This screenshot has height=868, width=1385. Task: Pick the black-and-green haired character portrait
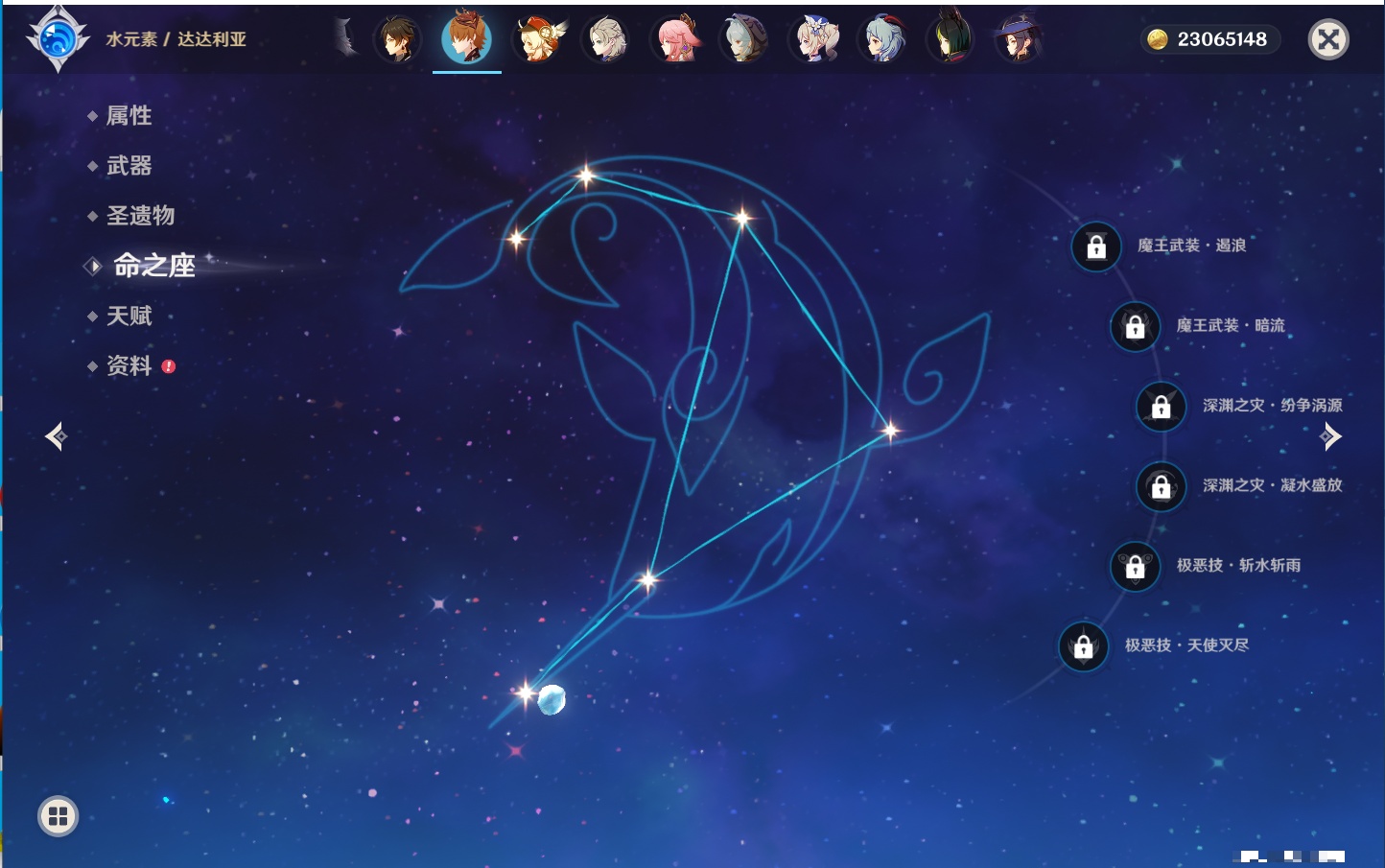(951, 38)
